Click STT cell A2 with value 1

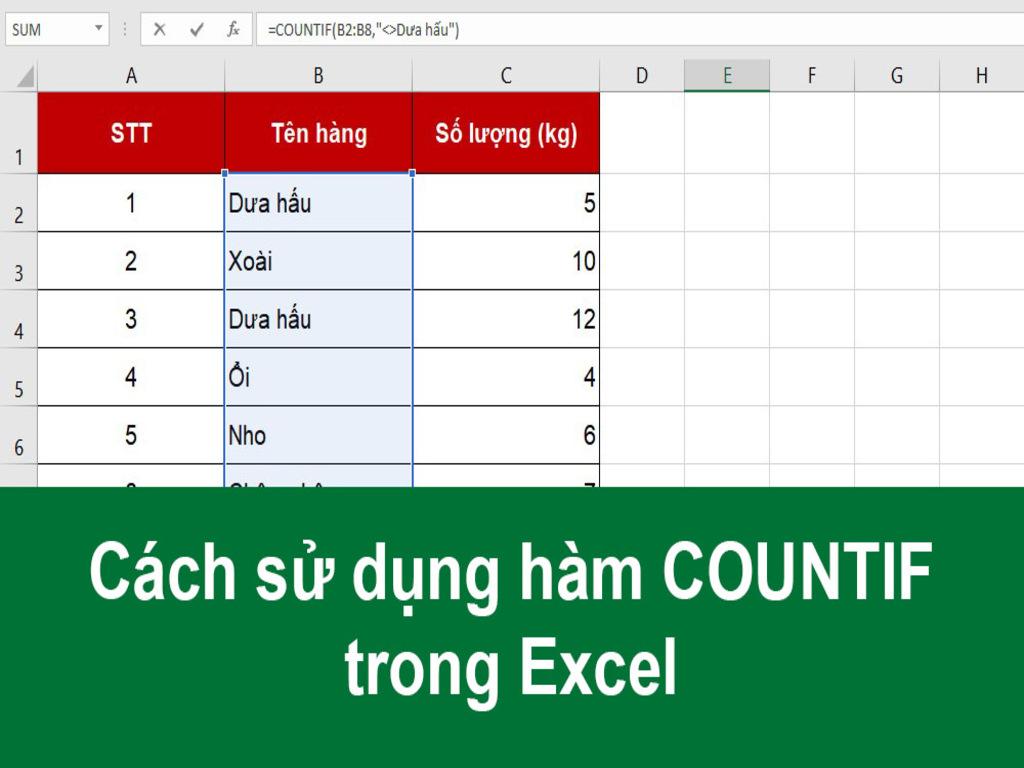tap(131, 202)
